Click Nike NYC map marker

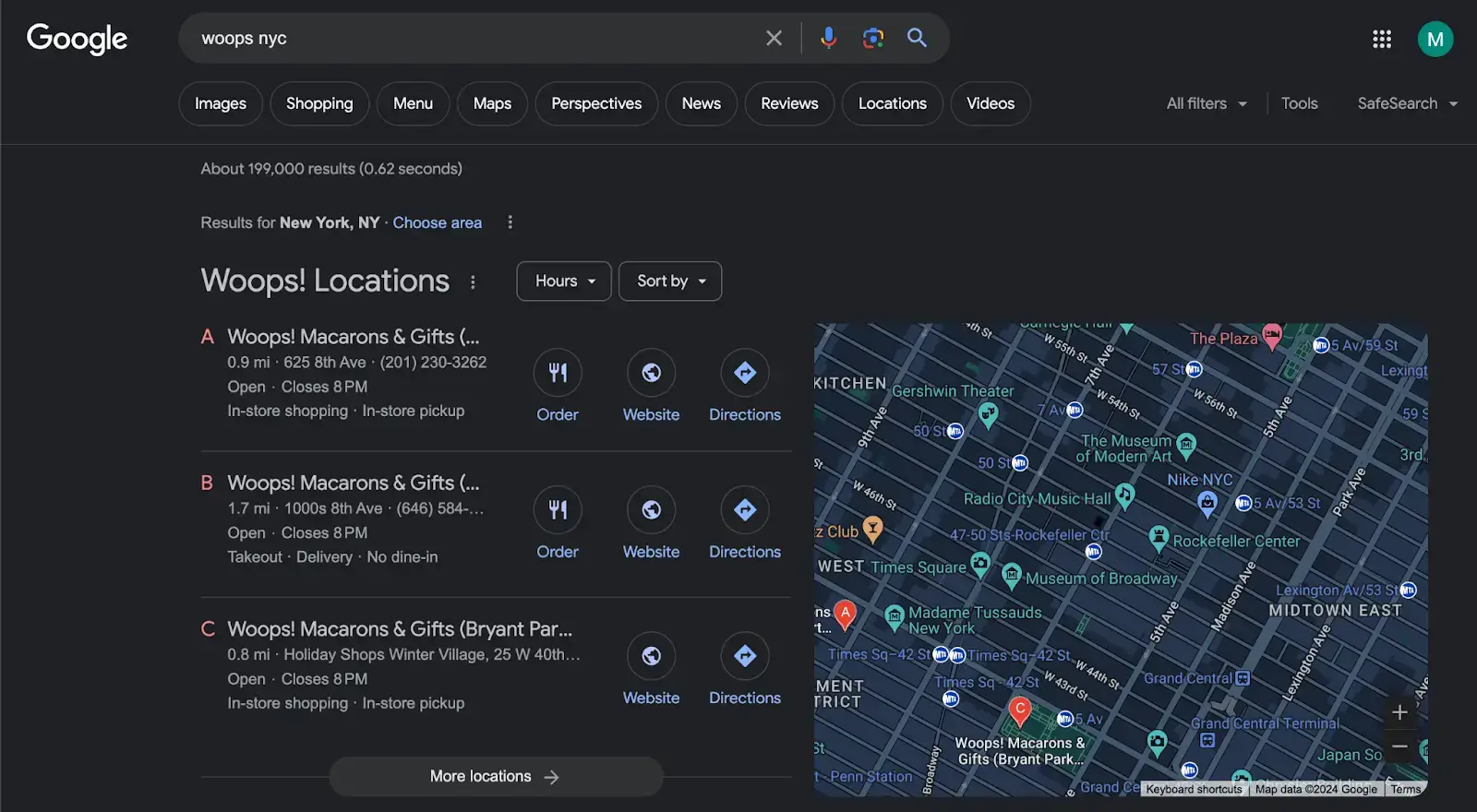(1207, 503)
